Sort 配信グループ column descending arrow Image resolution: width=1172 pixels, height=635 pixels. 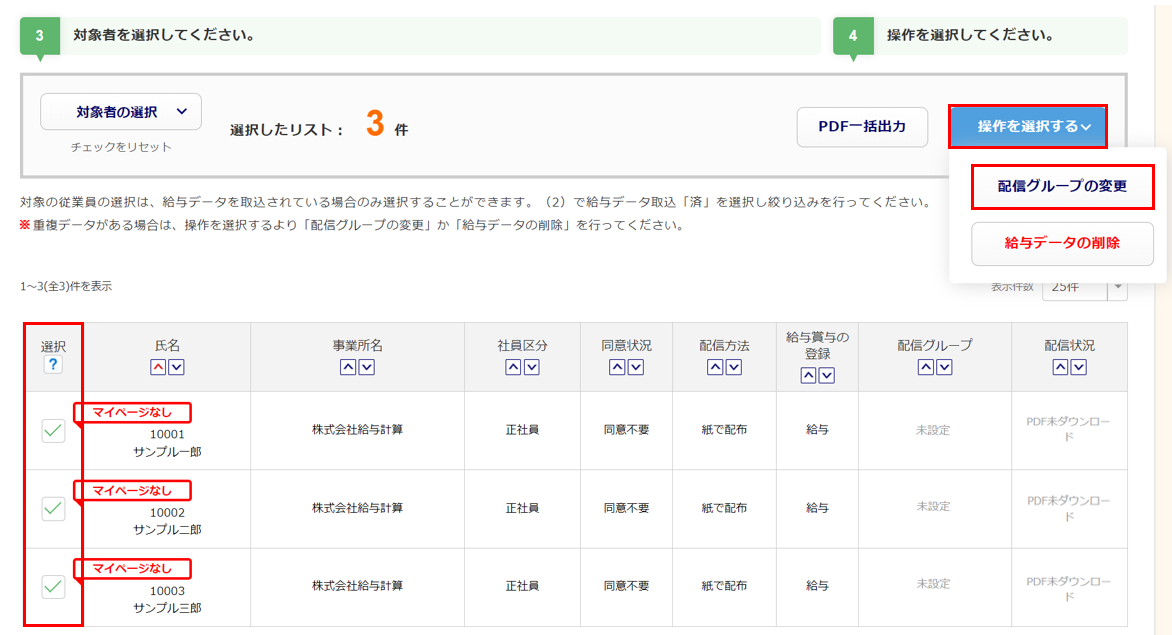(944, 367)
